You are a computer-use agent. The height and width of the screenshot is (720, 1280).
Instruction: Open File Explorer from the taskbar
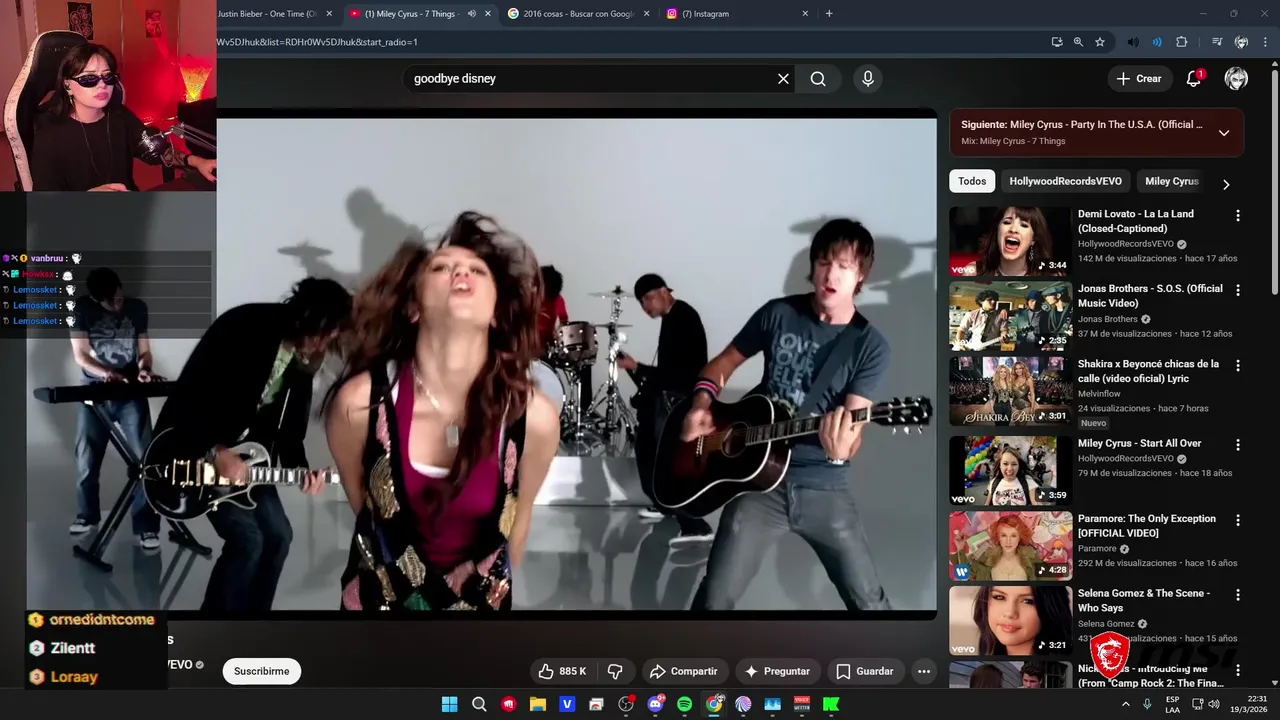tap(538, 704)
